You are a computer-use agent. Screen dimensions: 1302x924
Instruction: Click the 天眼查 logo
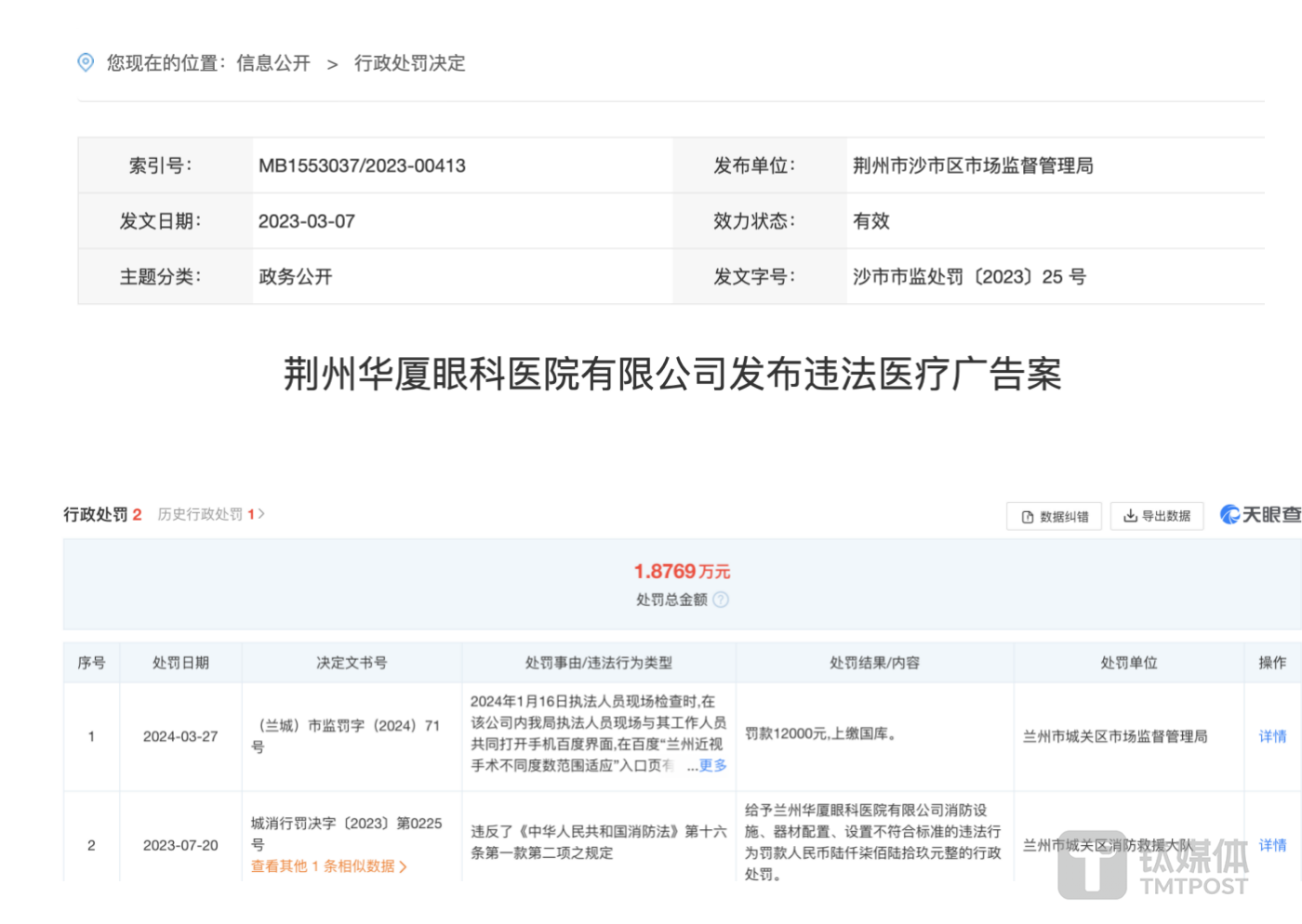1260,515
